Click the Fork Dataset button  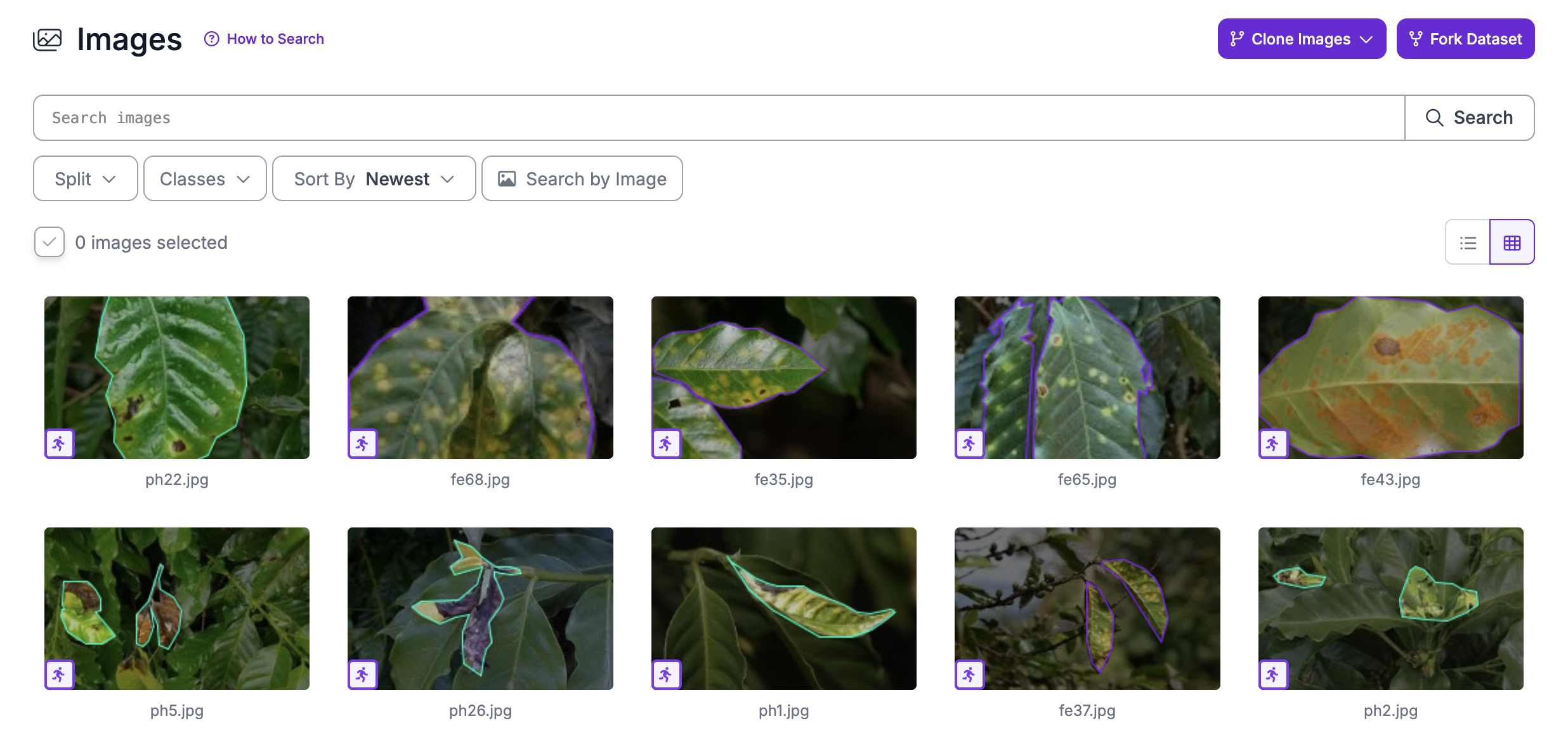[x=1465, y=39]
